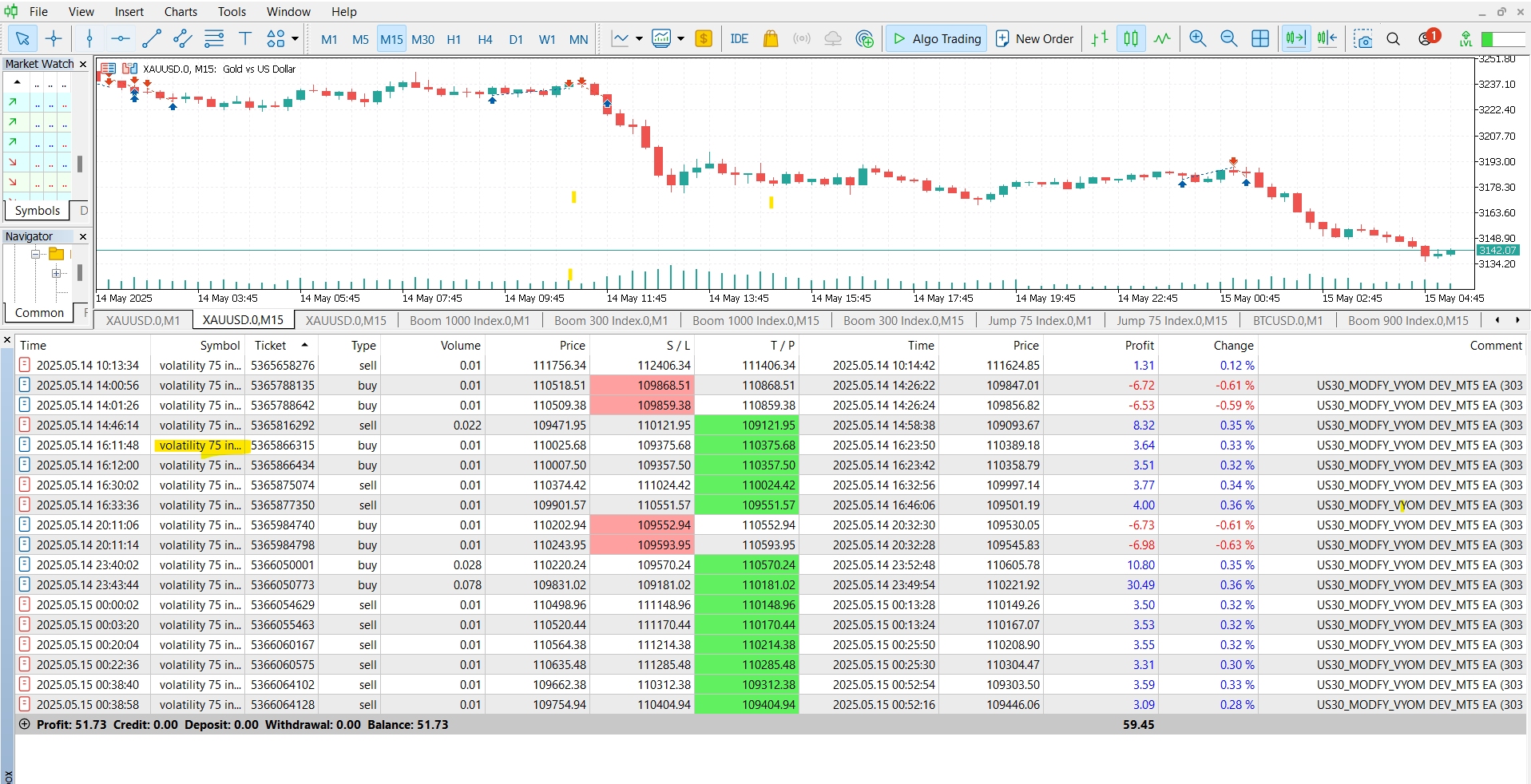Expand the Profit summary row plus icon
Viewport: 1531px width, 784px height.
[25, 724]
